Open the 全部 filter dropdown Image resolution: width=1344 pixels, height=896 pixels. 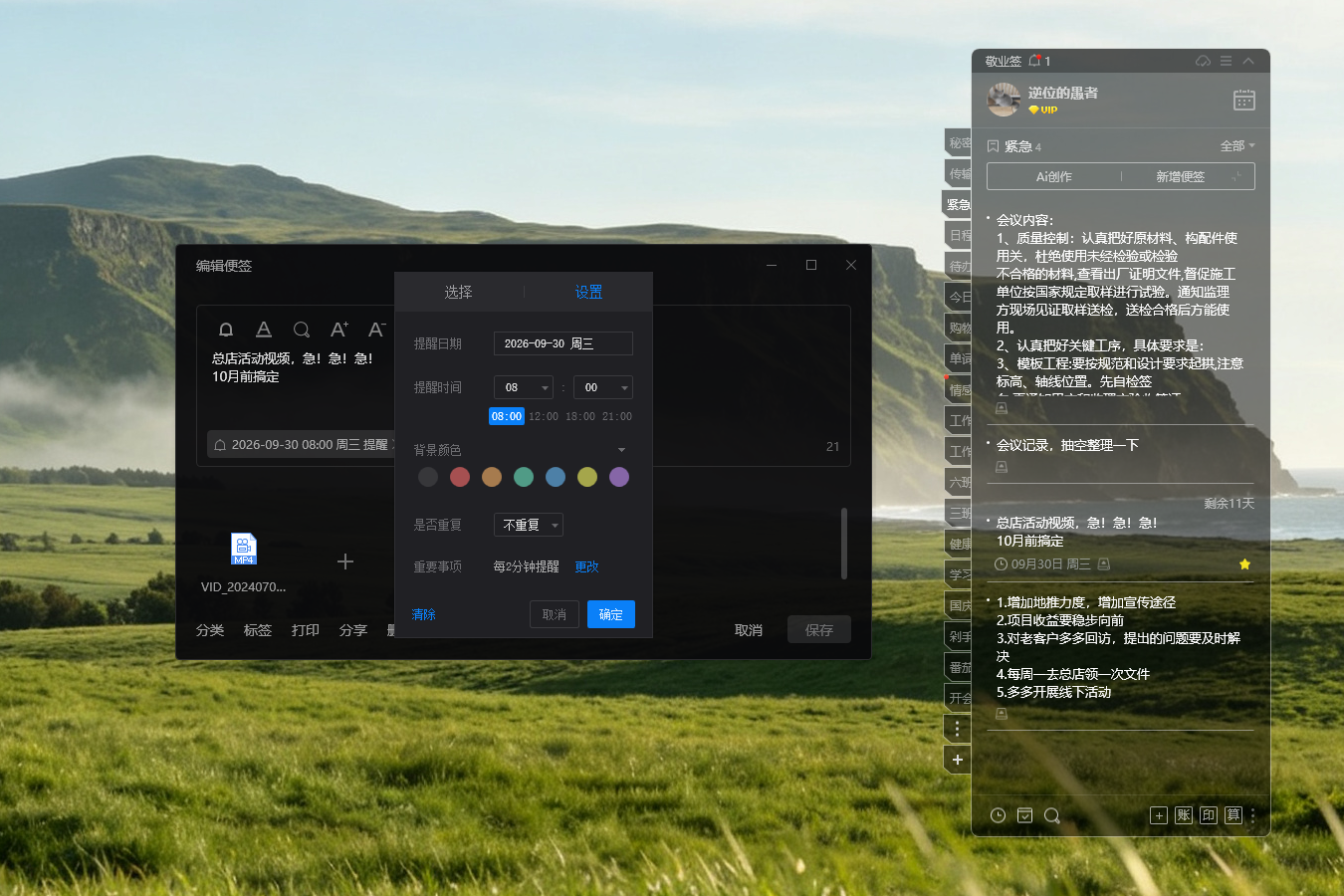(x=1237, y=145)
